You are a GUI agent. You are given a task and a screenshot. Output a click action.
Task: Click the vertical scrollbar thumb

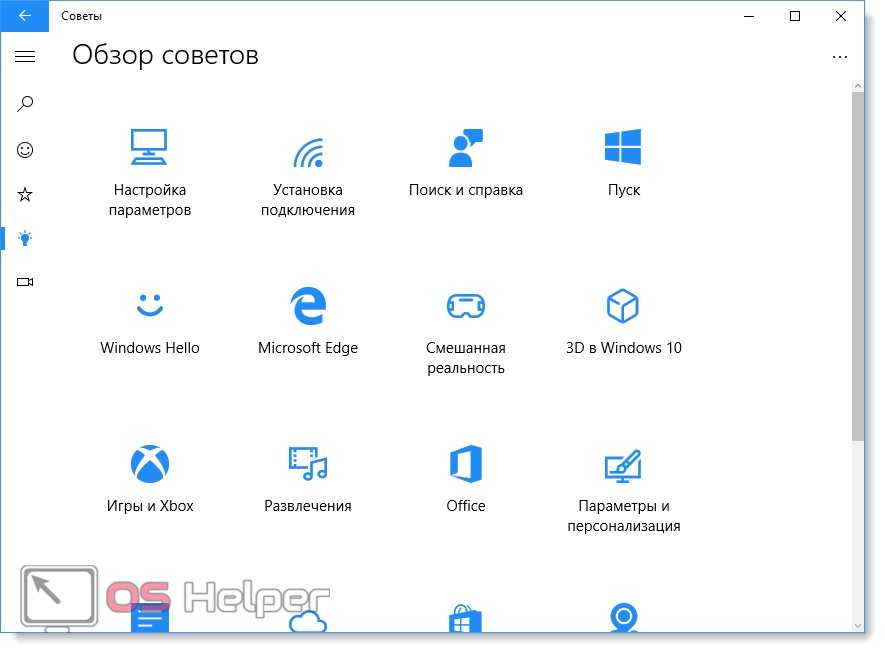click(x=857, y=265)
